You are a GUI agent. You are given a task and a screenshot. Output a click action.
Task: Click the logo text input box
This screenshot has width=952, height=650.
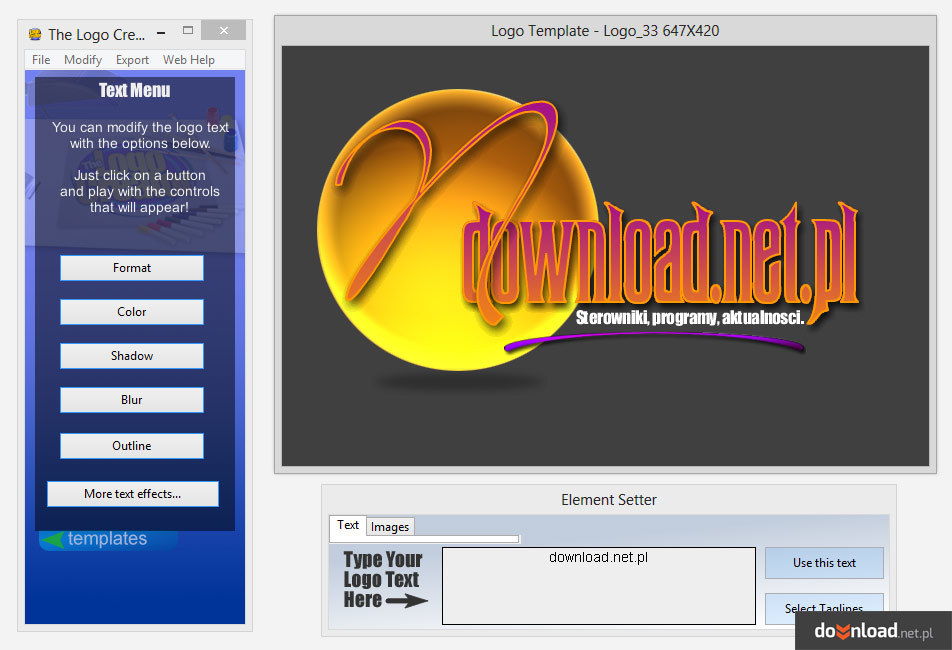pos(599,586)
